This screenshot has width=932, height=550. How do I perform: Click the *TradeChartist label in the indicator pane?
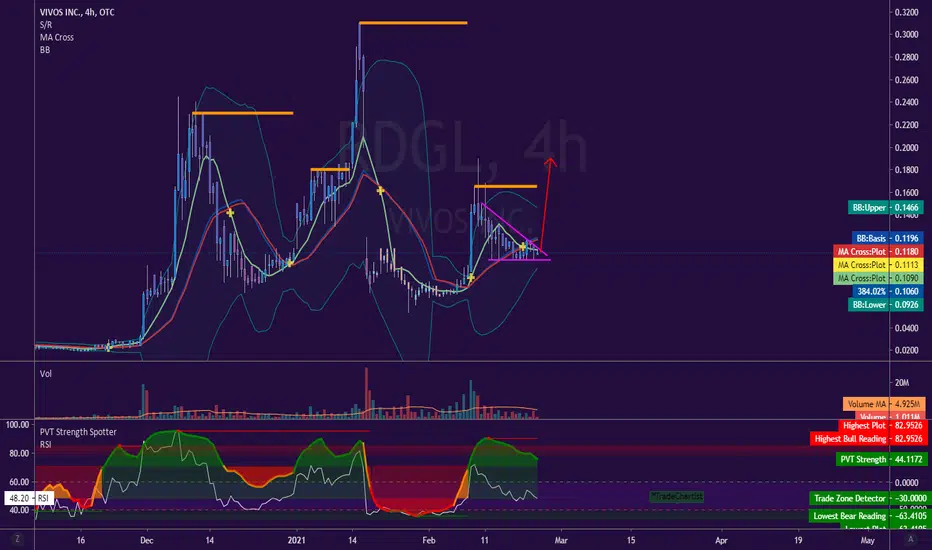click(676, 496)
